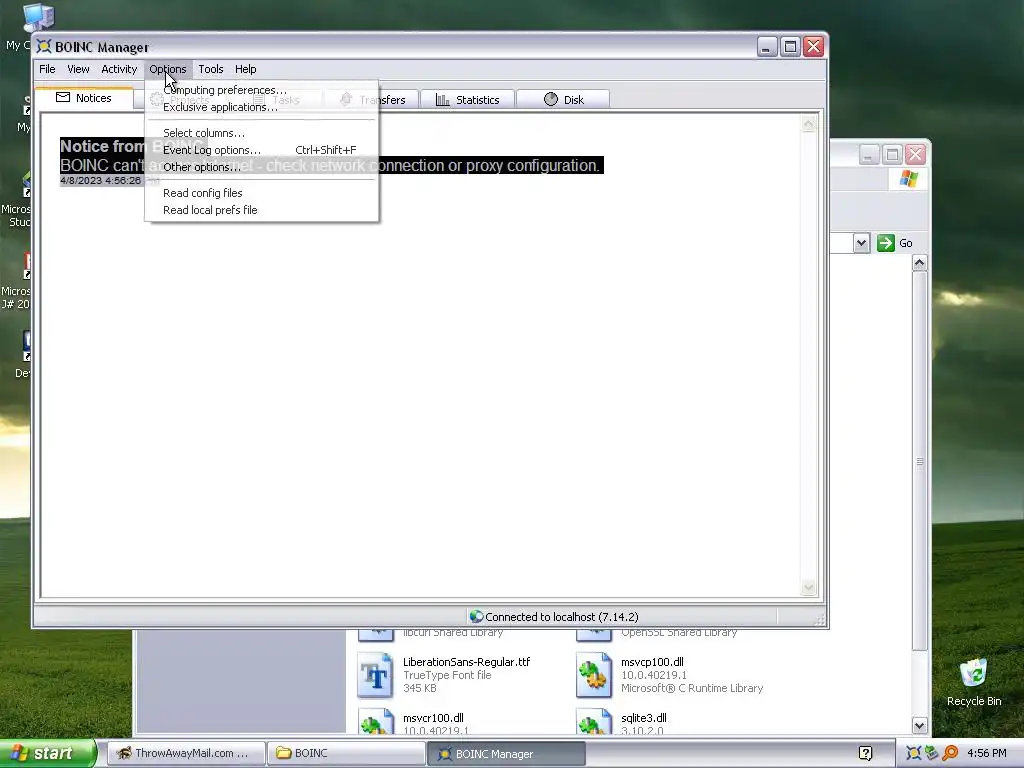Open Event Log options entry
Viewport: 1024px width, 768px height.
(261, 150)
